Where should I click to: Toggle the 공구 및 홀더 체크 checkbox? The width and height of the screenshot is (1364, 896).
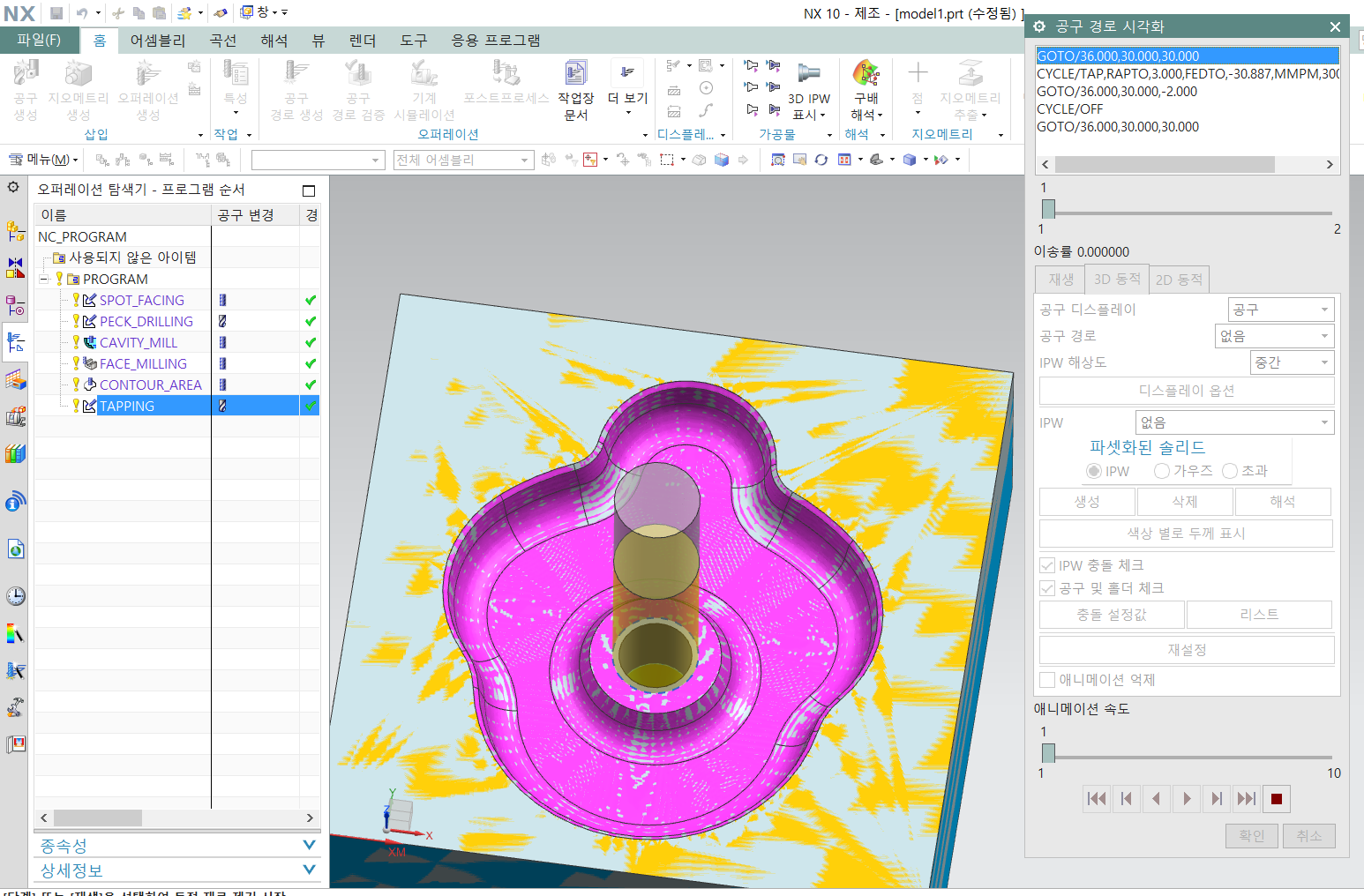(x=1047, y=588)
